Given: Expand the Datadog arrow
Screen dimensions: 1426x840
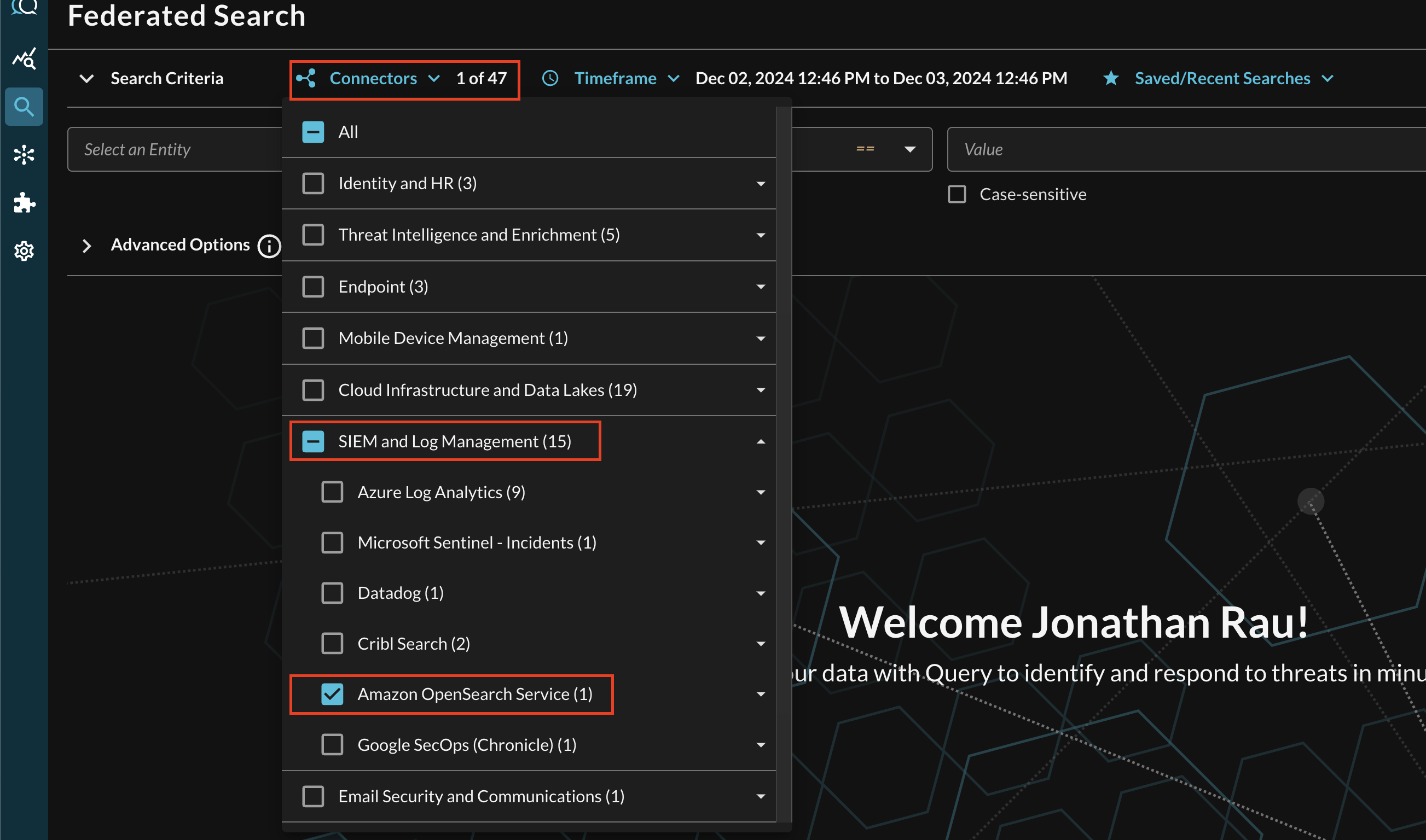Looking at the screenshot, I should pos(761,593).
